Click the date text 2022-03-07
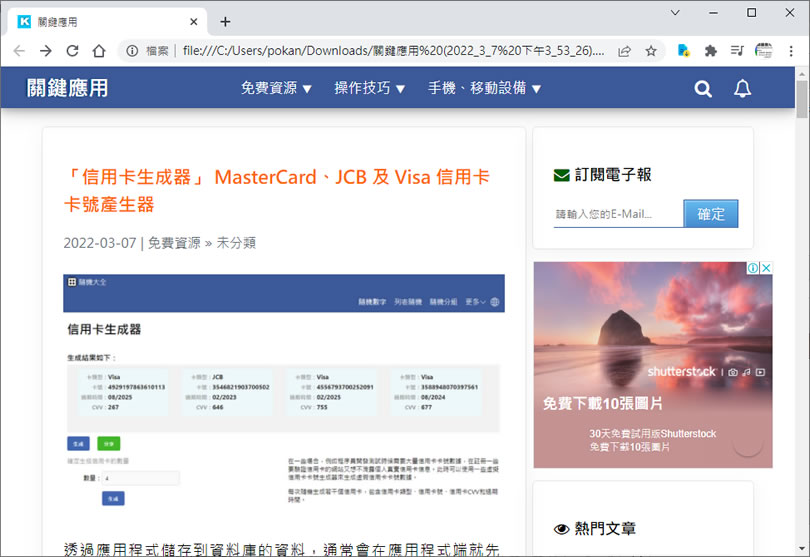The width and height of the screenshot is (810, 557). click(x=100, y=243)
